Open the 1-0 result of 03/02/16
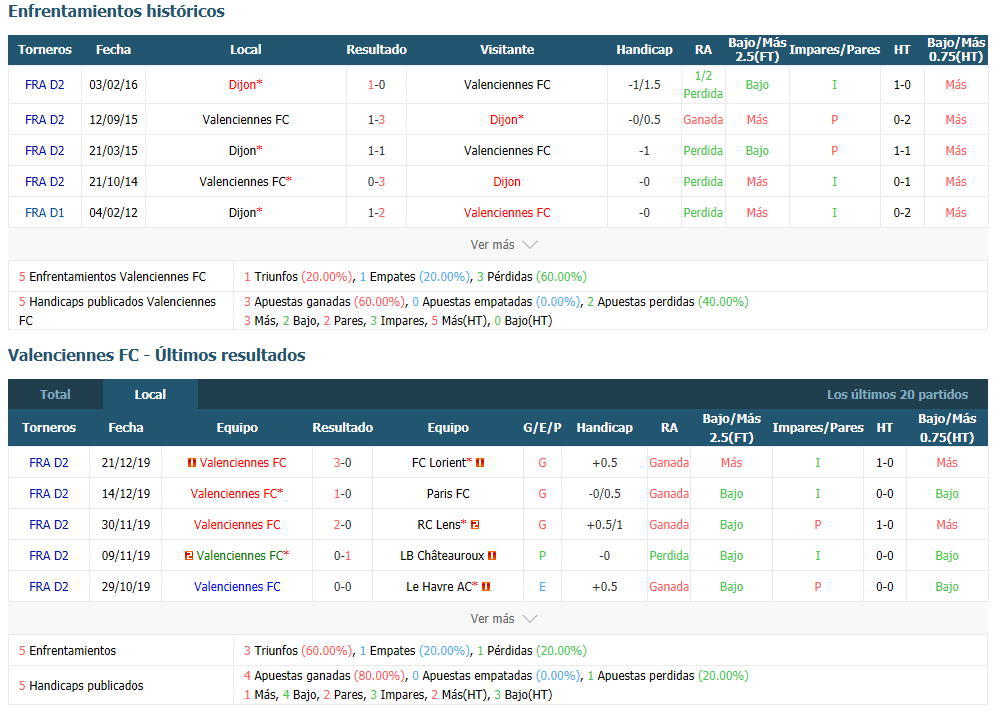1006x712 pixels. pyautogui.click(x=377, y=85)
